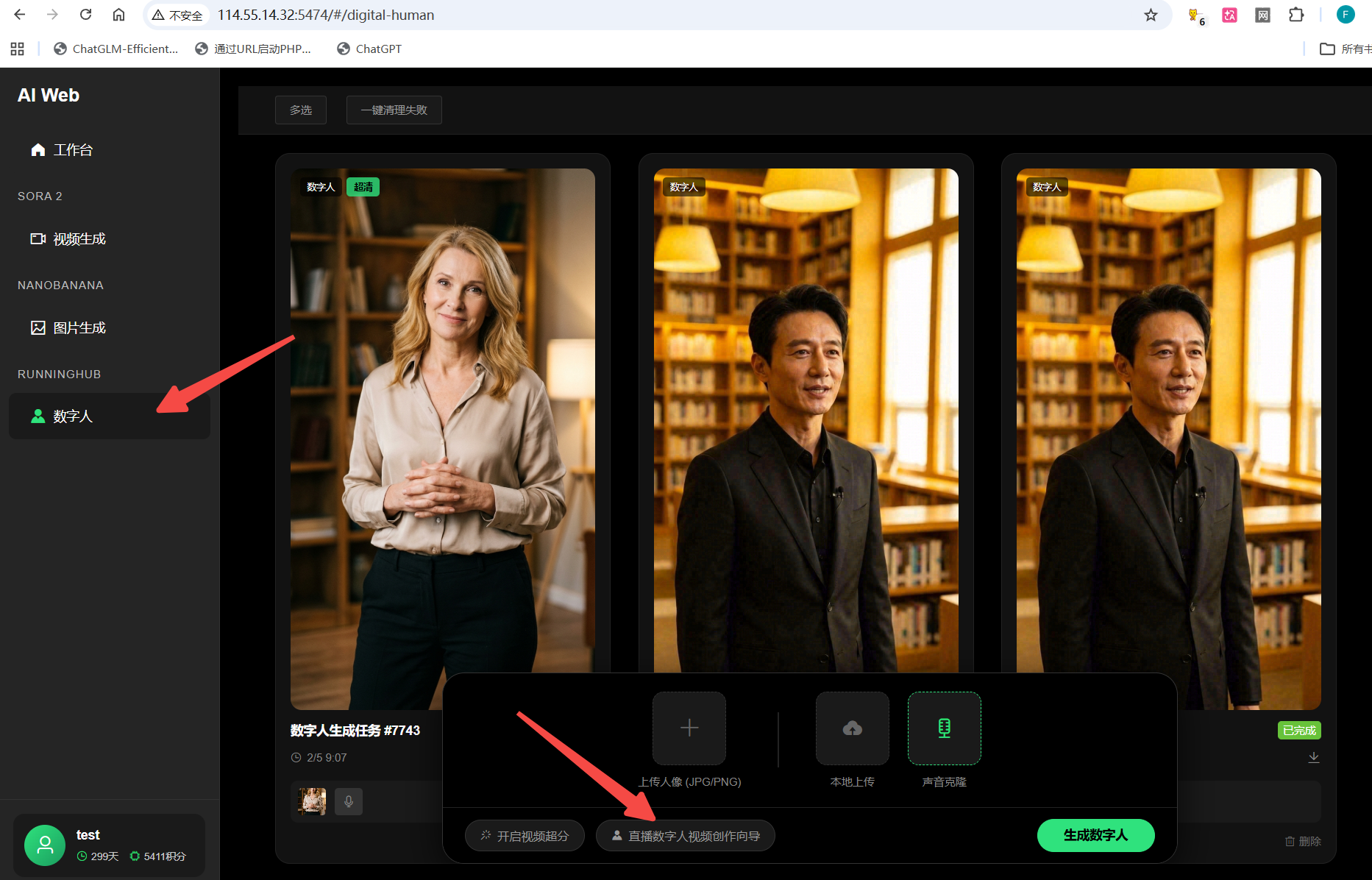The height and width of the screenshot is (880, 1372).
Task: Click the microphone icon on task #7743
Action: tap(349, 801)
